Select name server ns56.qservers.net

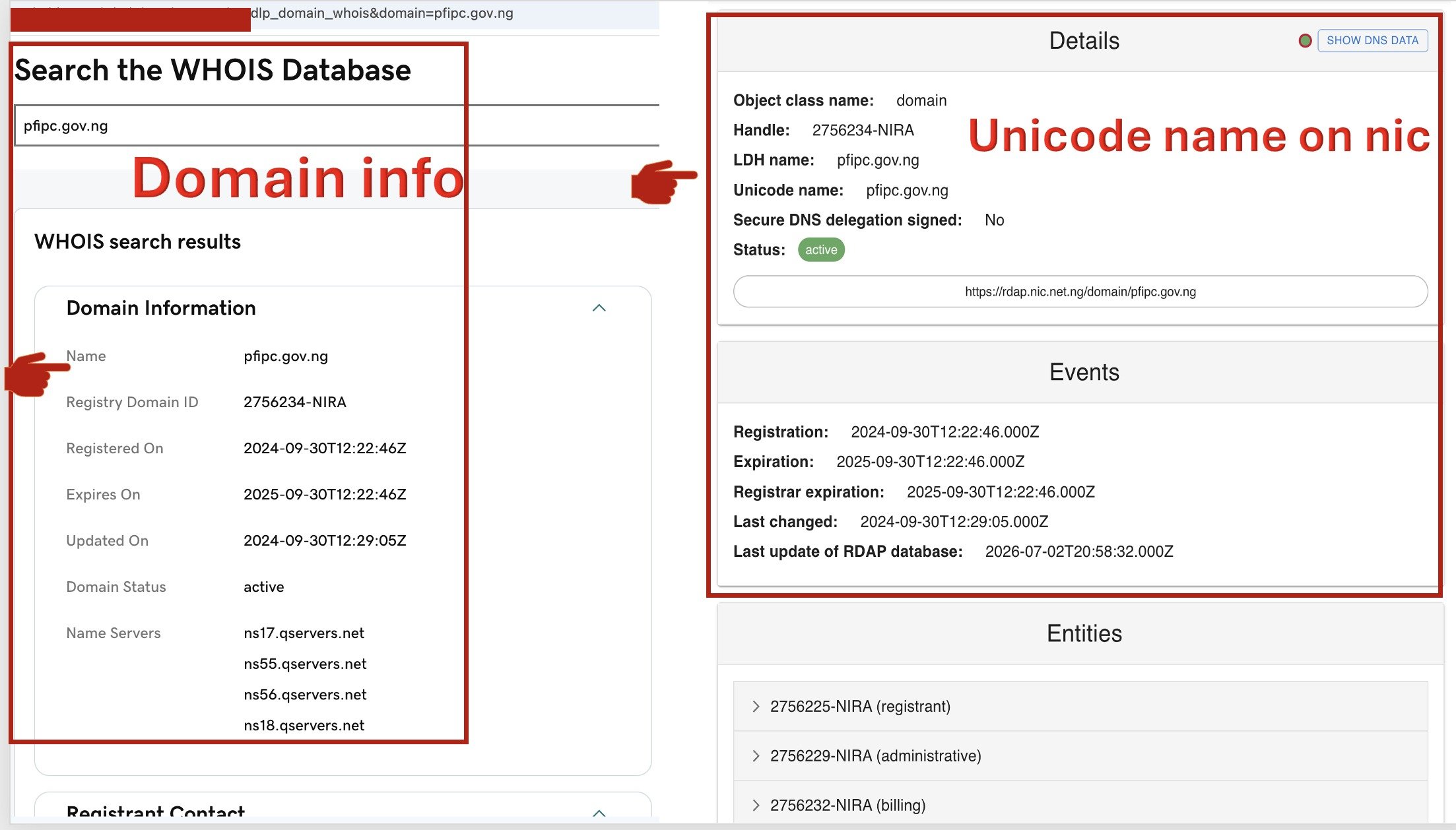coord(305,695)
